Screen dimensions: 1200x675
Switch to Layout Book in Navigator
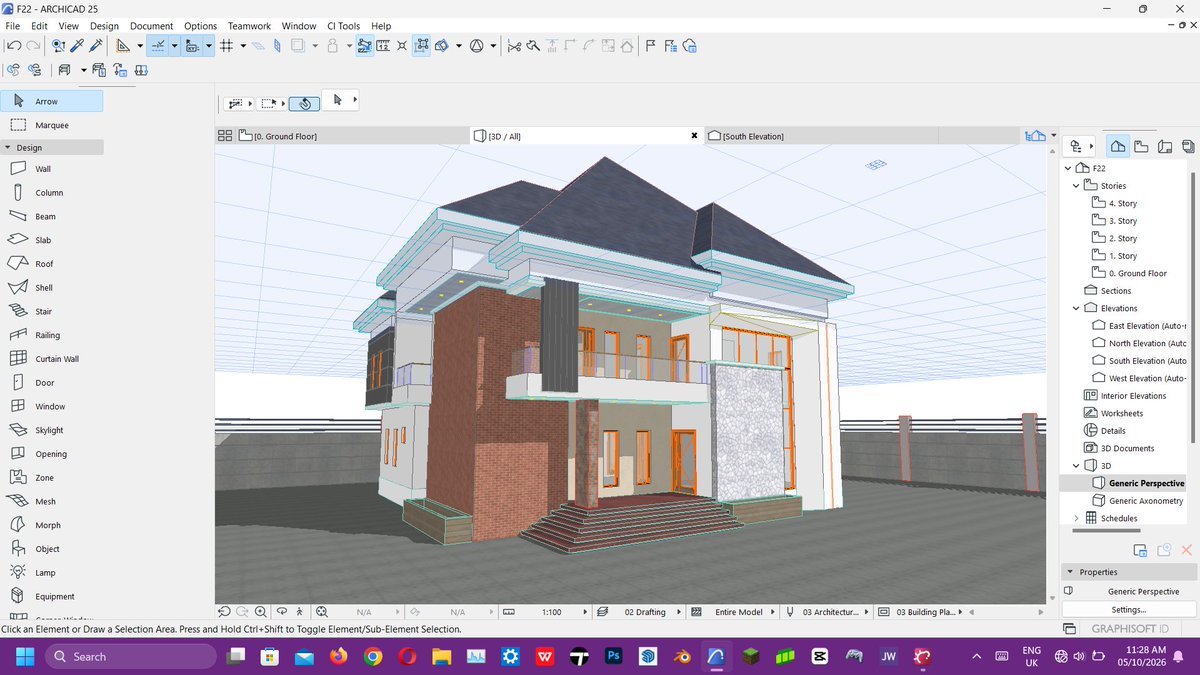(x=1164, y=146)
